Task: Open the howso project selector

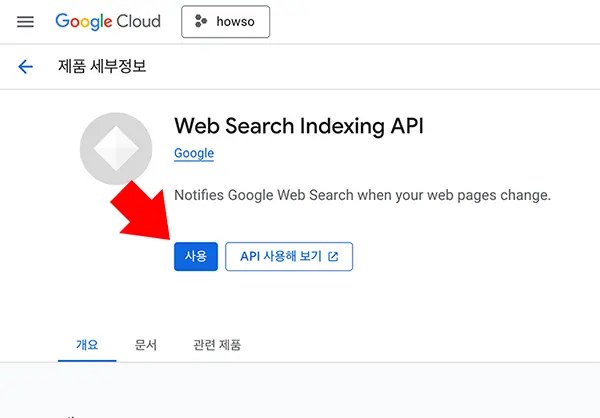Action: click(225, 21)
